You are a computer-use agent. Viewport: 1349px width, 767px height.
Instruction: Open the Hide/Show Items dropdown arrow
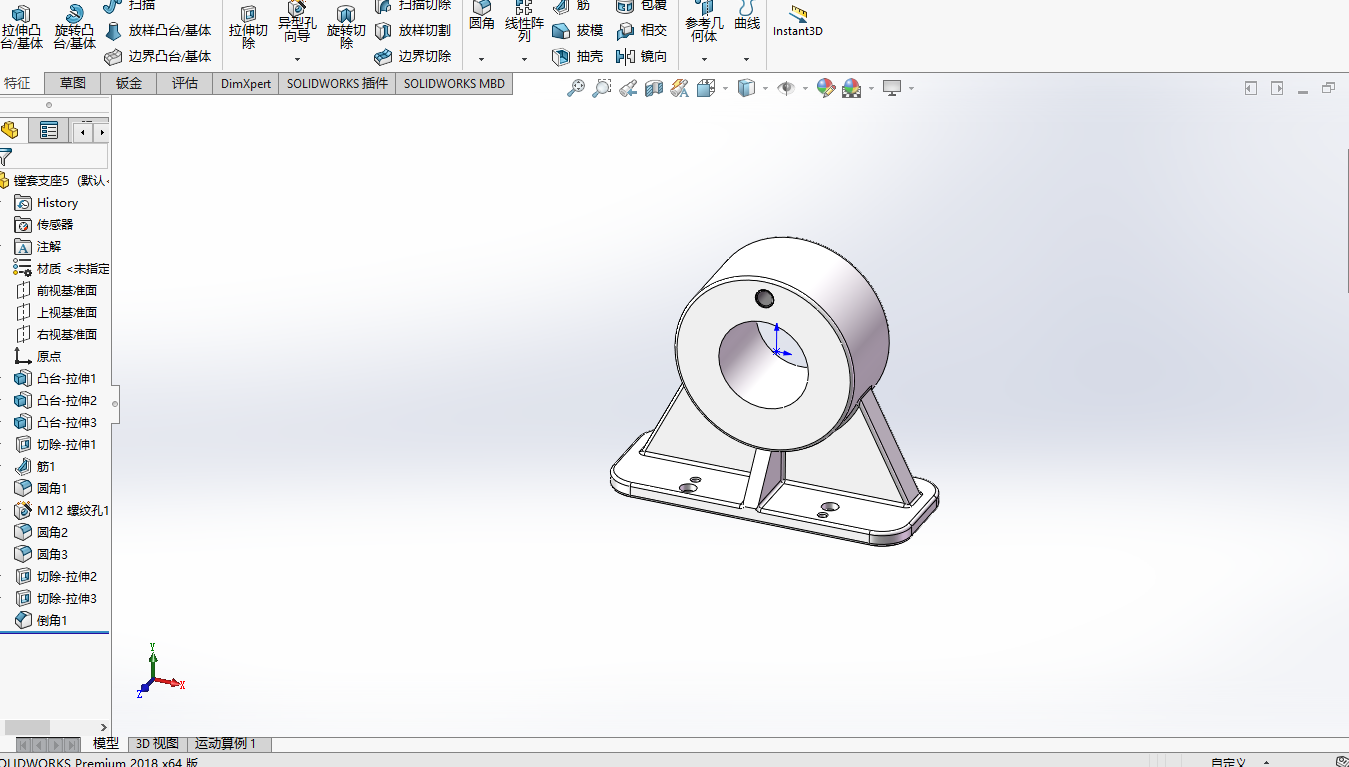pyautogui.click(x=805, y=88)
